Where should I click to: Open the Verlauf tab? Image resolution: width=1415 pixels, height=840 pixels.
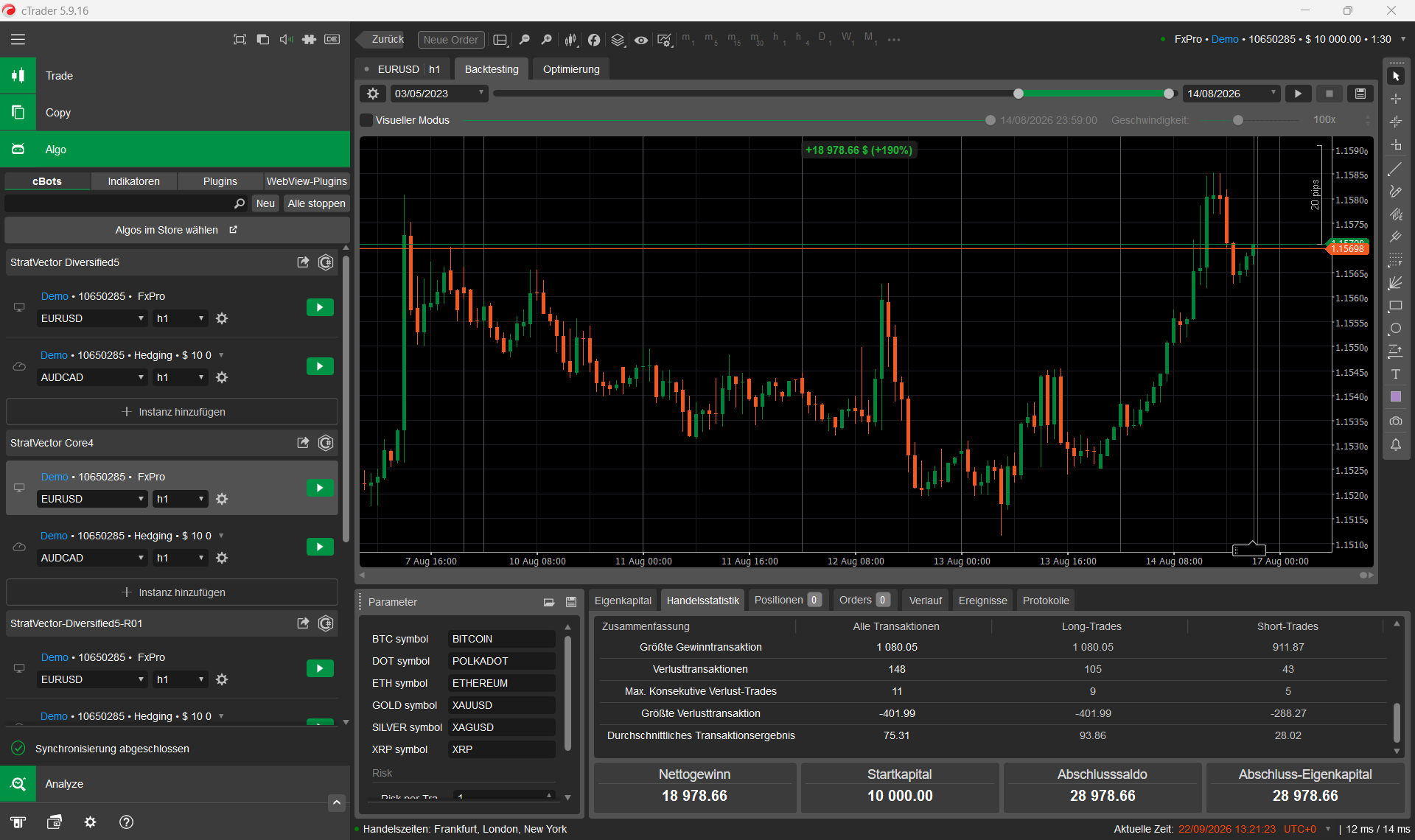click(925, 601)
